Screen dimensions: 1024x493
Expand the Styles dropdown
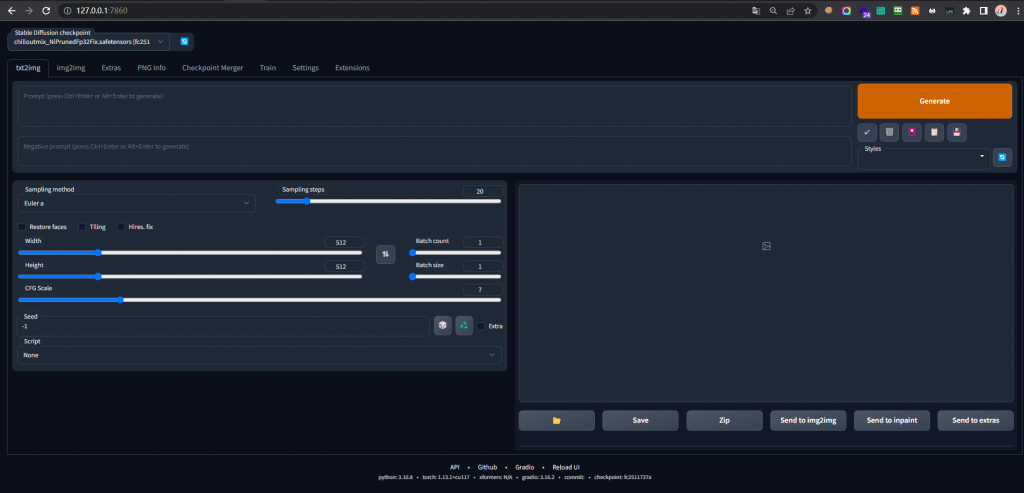pyautogui.click(x=924, y=157)
